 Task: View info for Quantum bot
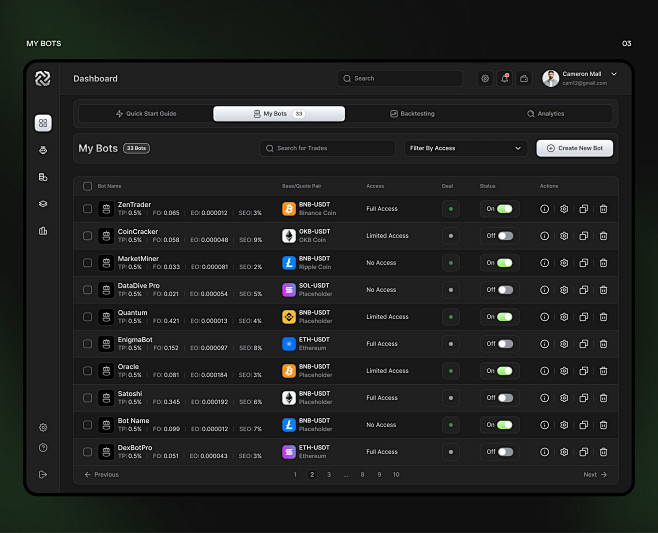click(x=544, y=317)
